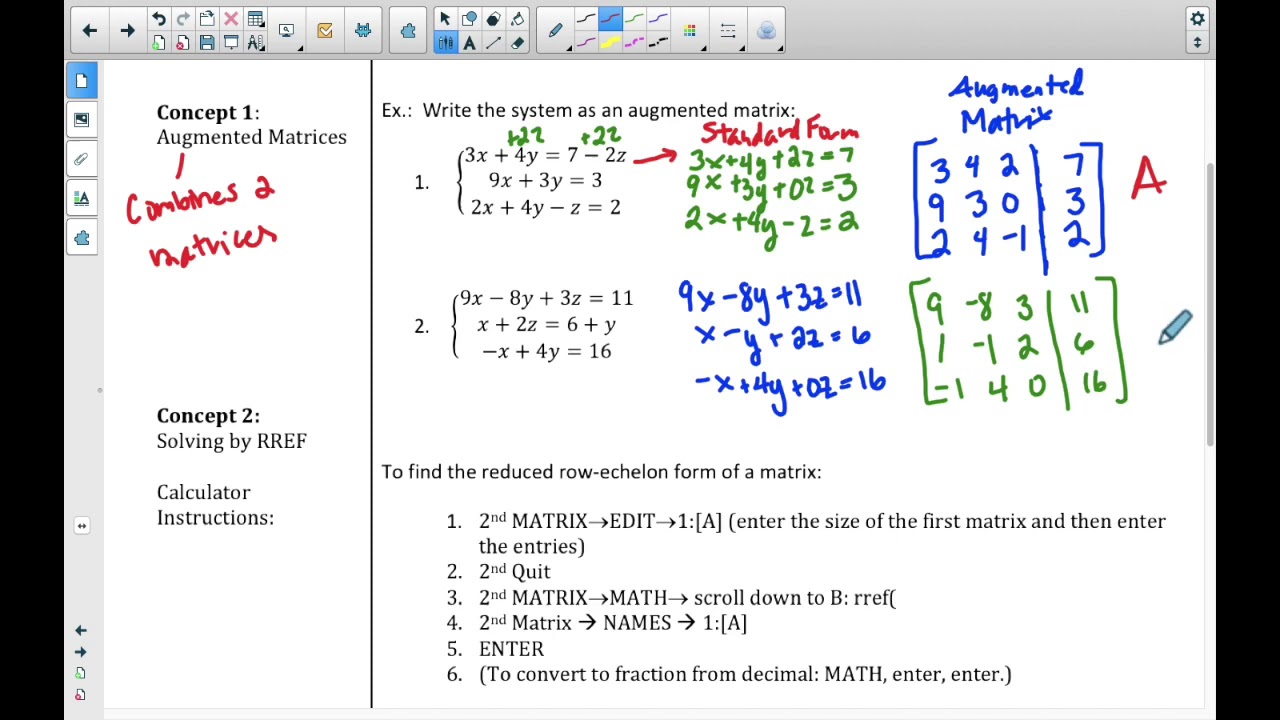
Task: Select the green pen line style
Action: [x=634, y=19]
